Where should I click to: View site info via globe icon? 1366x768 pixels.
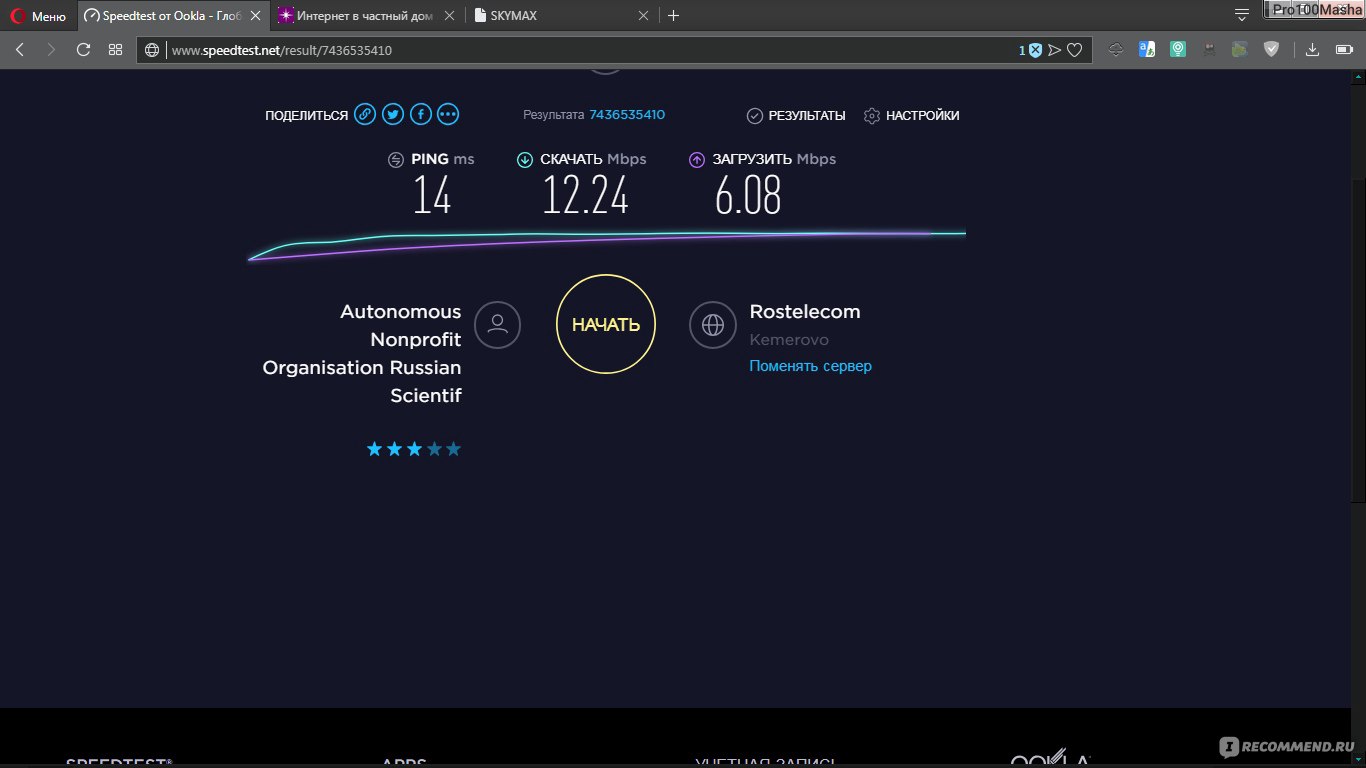point(153,50)
